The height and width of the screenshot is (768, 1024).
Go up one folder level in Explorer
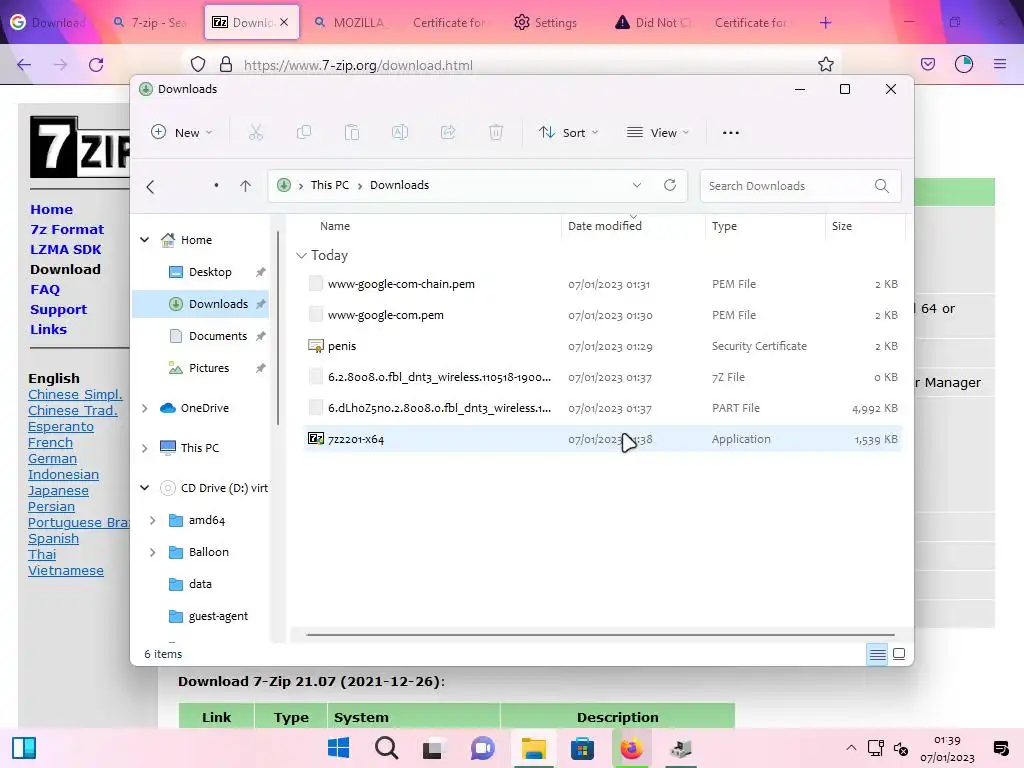click(x=246, y=186)
